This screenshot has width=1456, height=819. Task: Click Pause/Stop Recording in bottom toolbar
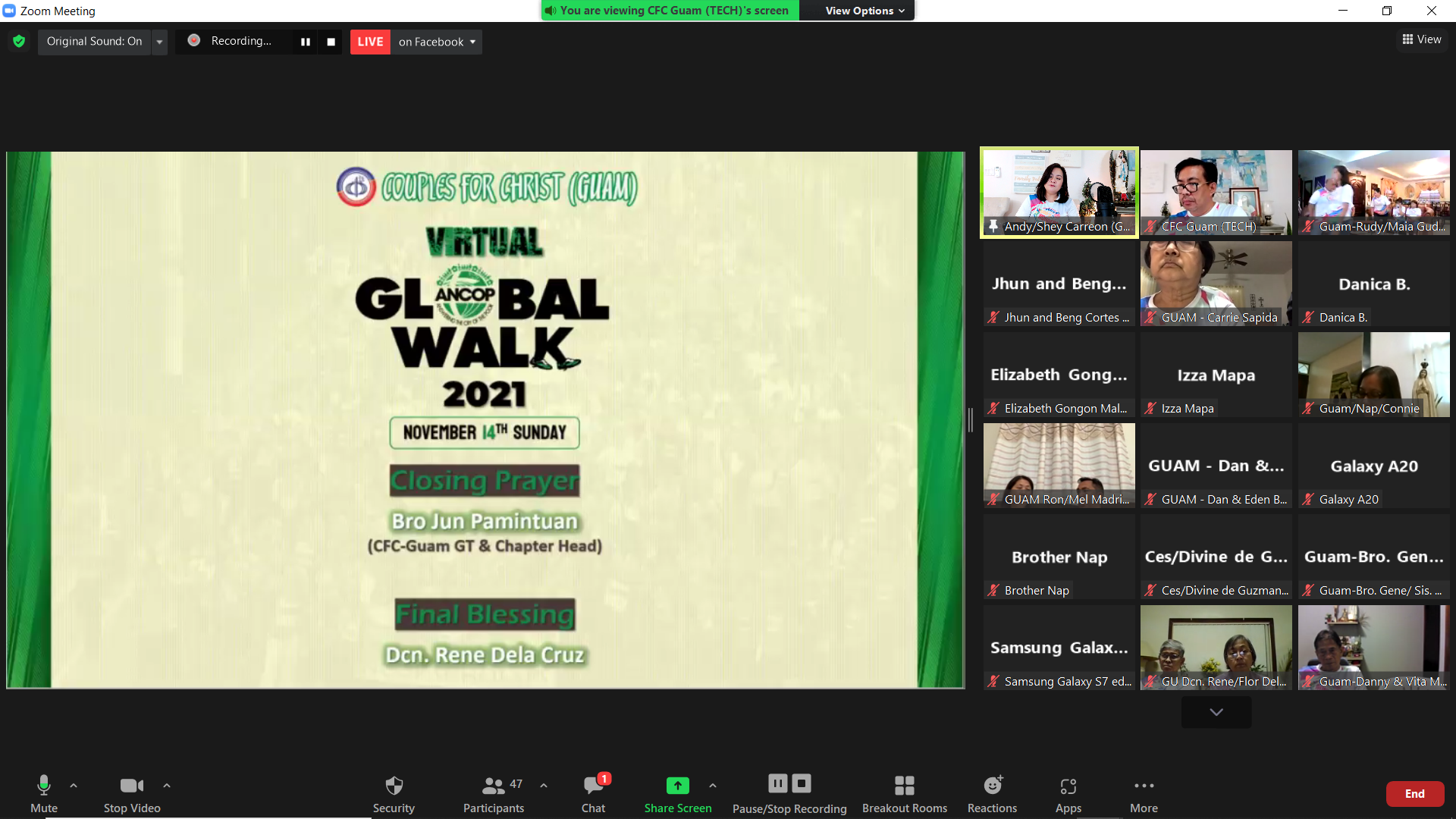tap(789, 793)
